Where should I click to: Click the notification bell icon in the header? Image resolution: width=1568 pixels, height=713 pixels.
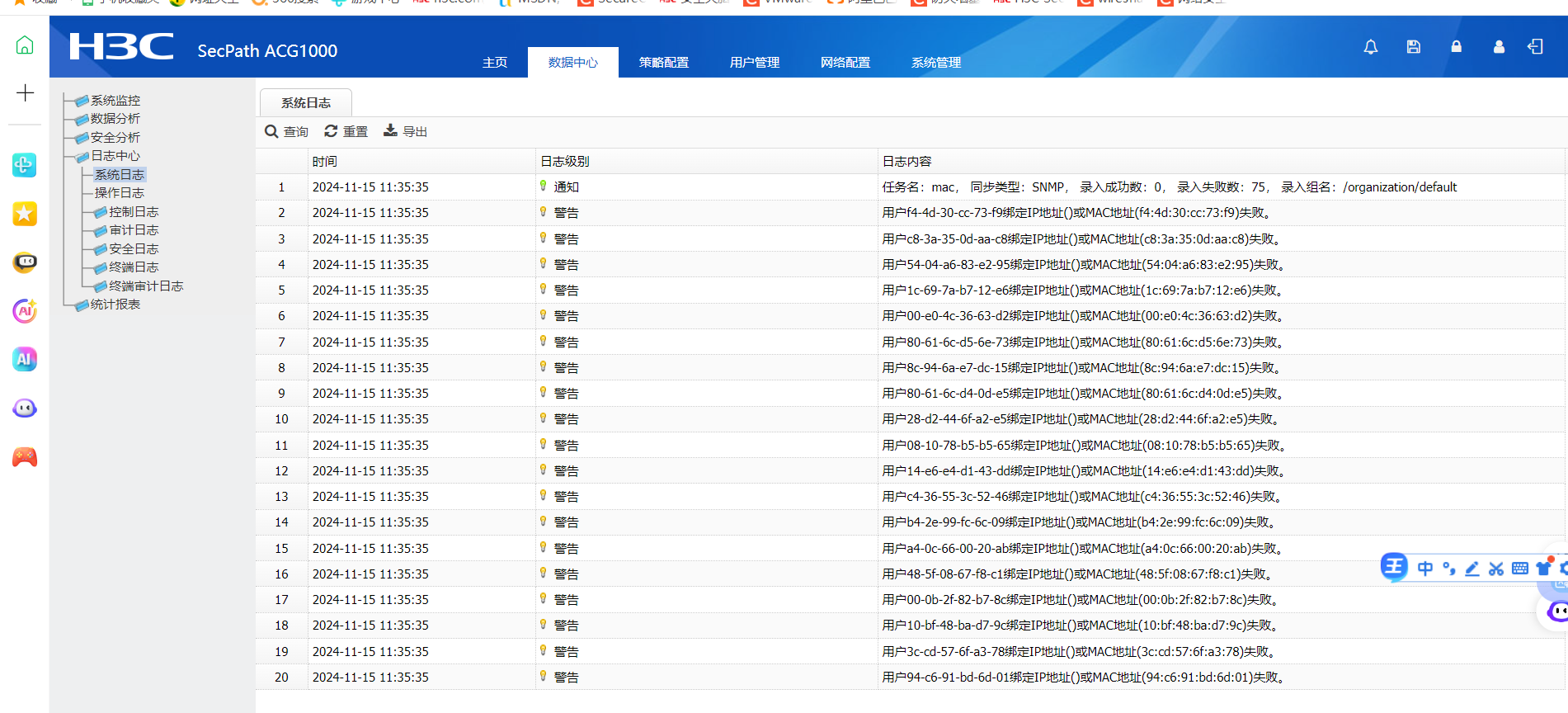click(x=1371, y=47)
